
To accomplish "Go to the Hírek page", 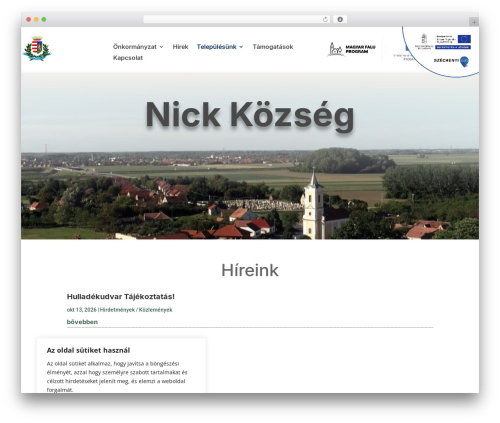I will (180, 47).
